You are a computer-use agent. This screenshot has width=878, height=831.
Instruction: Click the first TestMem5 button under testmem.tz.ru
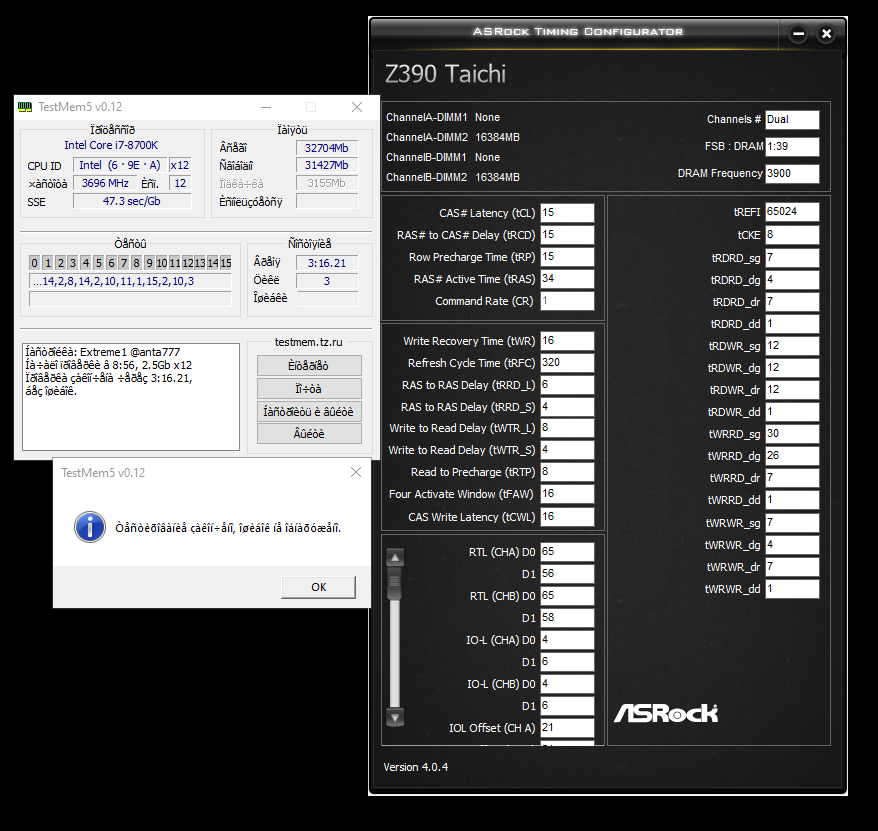click(309, 366)
